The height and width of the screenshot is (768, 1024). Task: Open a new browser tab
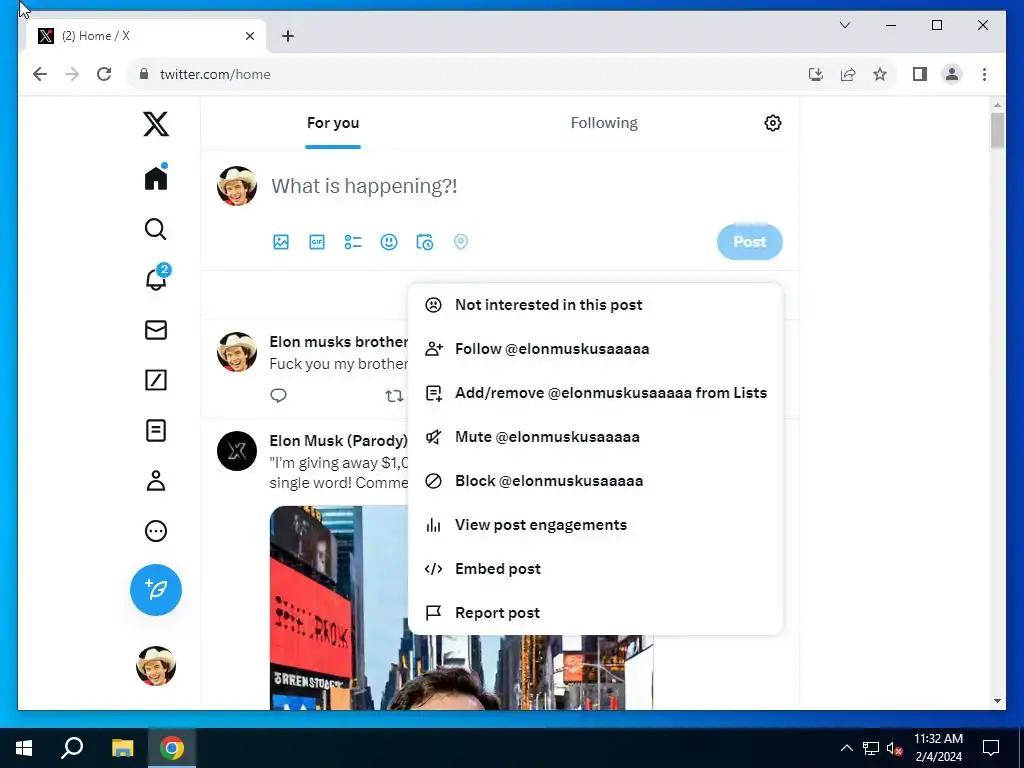[288, 36]
